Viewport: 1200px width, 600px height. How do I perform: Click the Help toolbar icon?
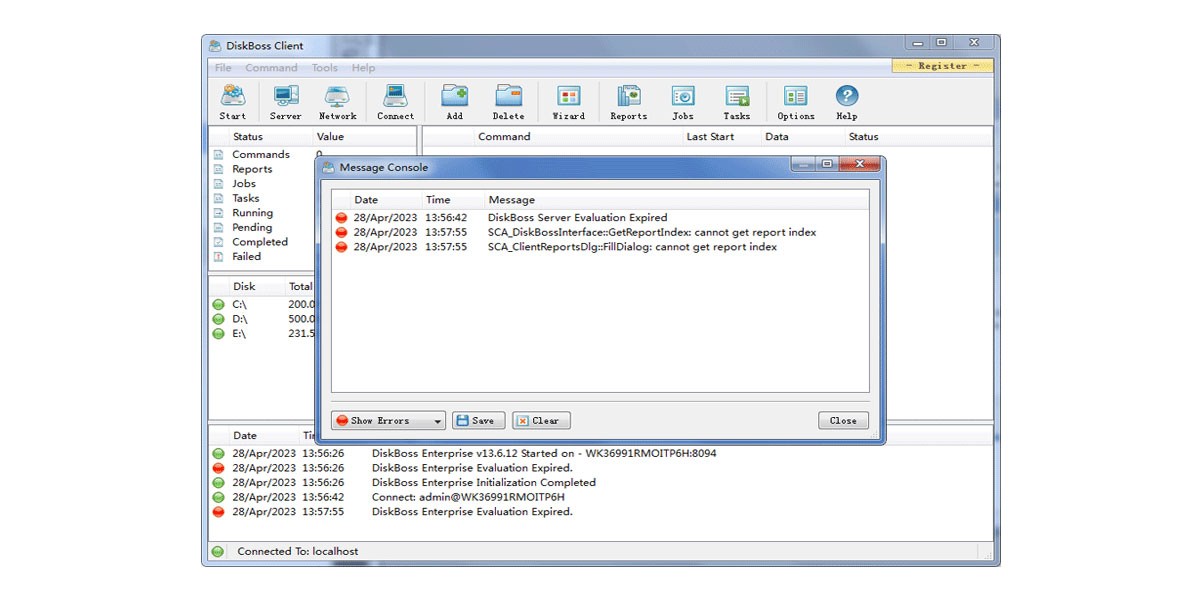[x=847, y=102]
